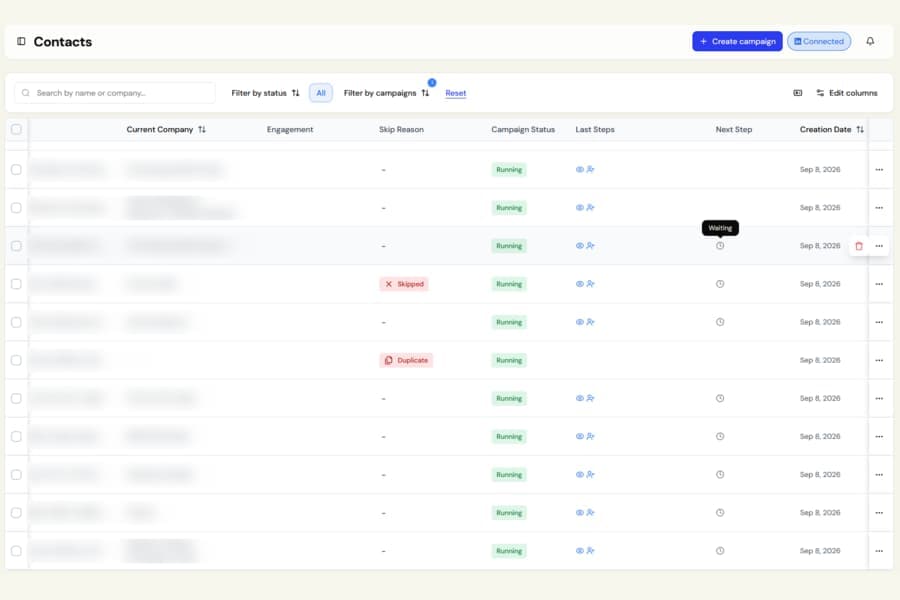
Task: Click the clock icon under the Waiting tooltip
Action: coord(720,246)
